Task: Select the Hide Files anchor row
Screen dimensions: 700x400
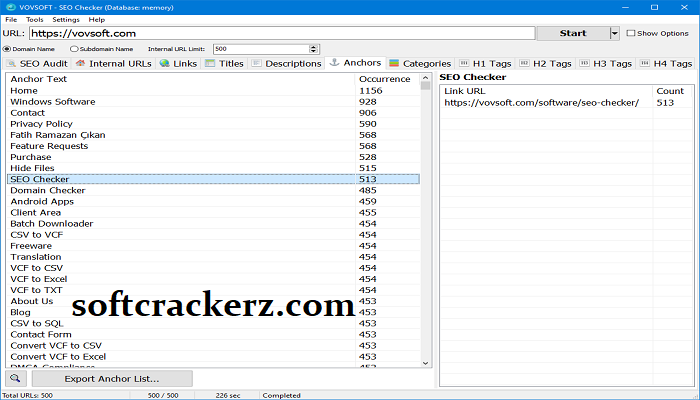Action: click(213, 168)
